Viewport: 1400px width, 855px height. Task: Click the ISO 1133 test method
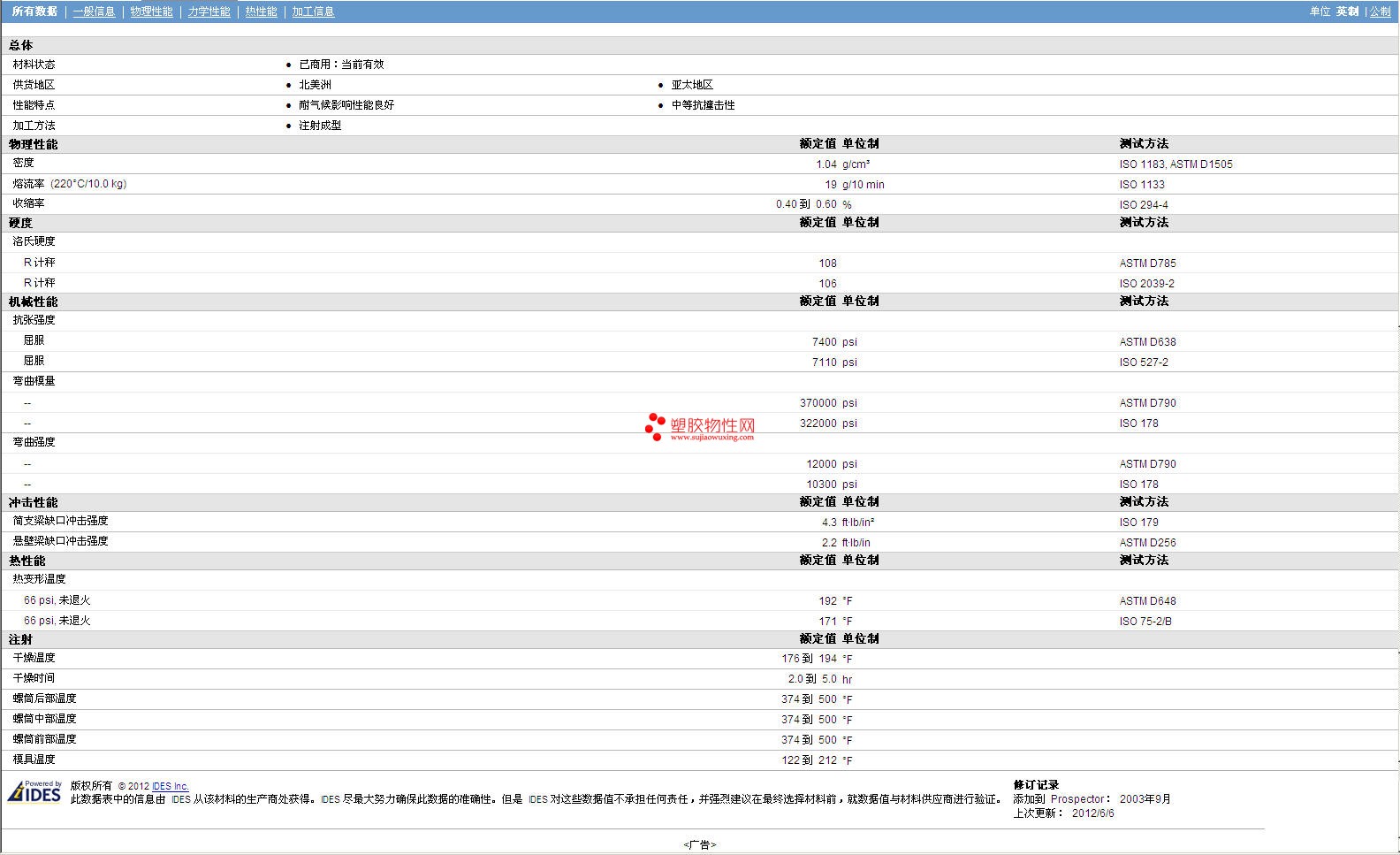tap(1142, 185)
